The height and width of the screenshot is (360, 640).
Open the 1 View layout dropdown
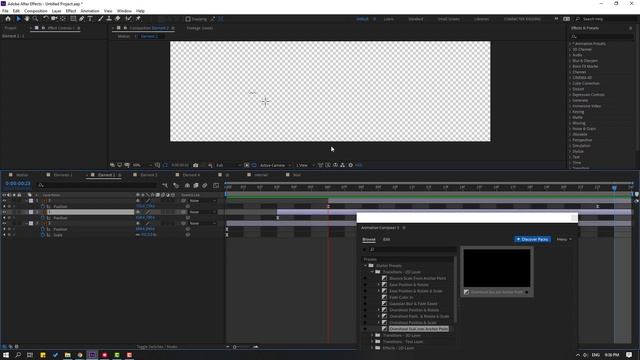(304, 165)
